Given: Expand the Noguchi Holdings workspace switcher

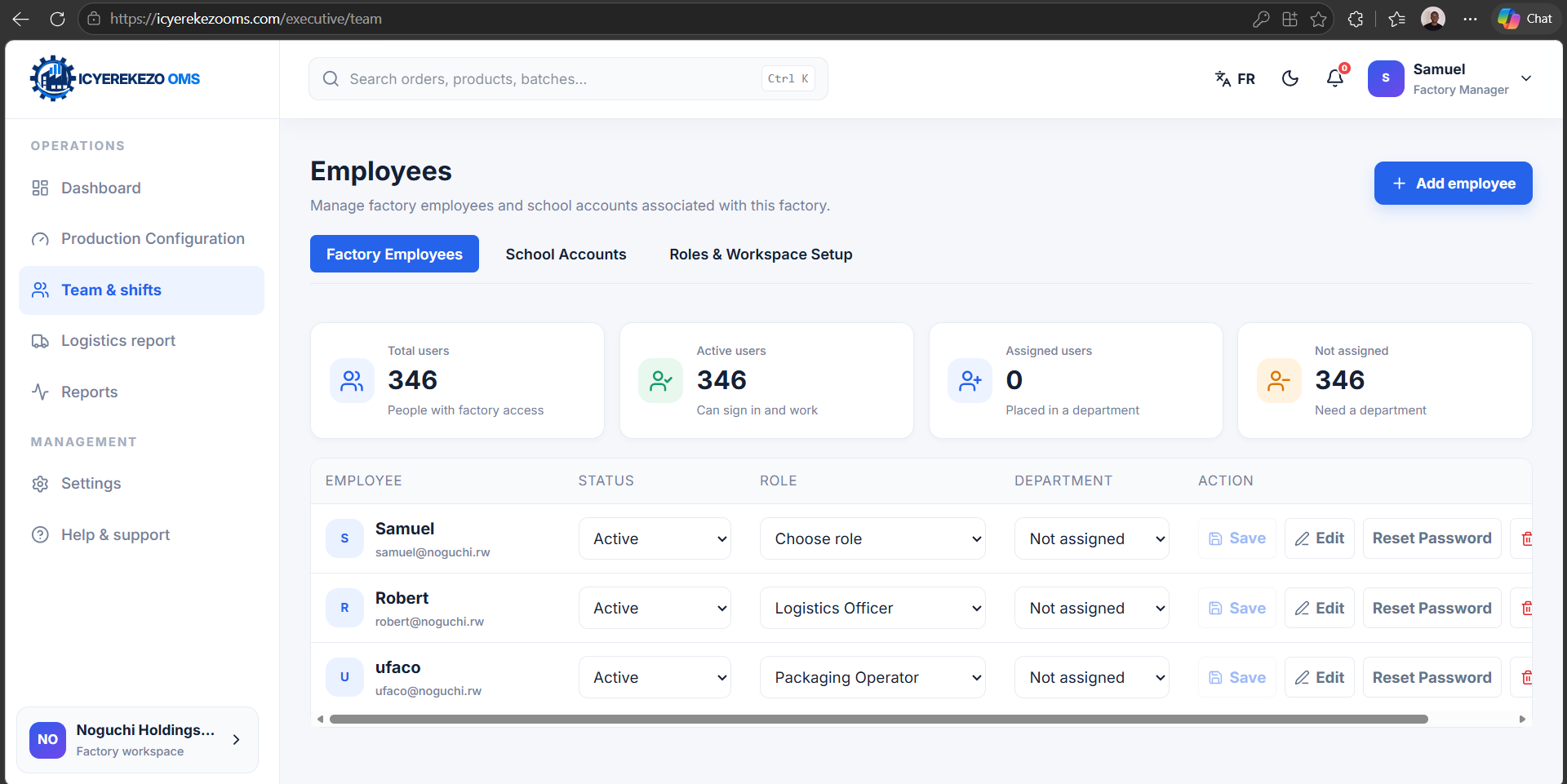Looking at the screenshot, I should 137,739.
